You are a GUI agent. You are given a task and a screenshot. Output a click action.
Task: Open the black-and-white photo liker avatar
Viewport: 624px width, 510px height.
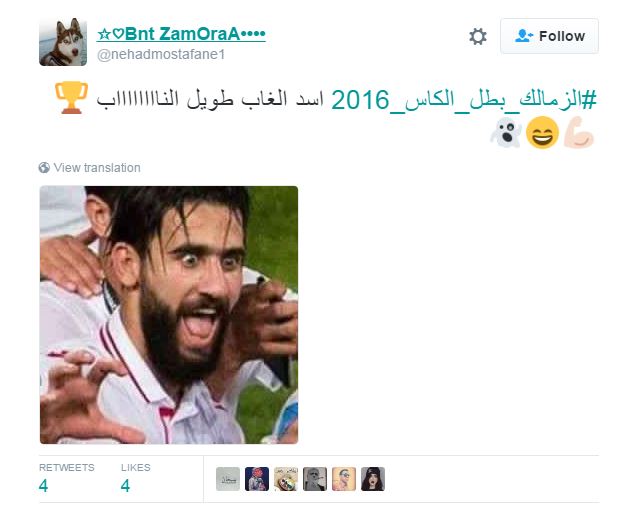click(315, 479)
